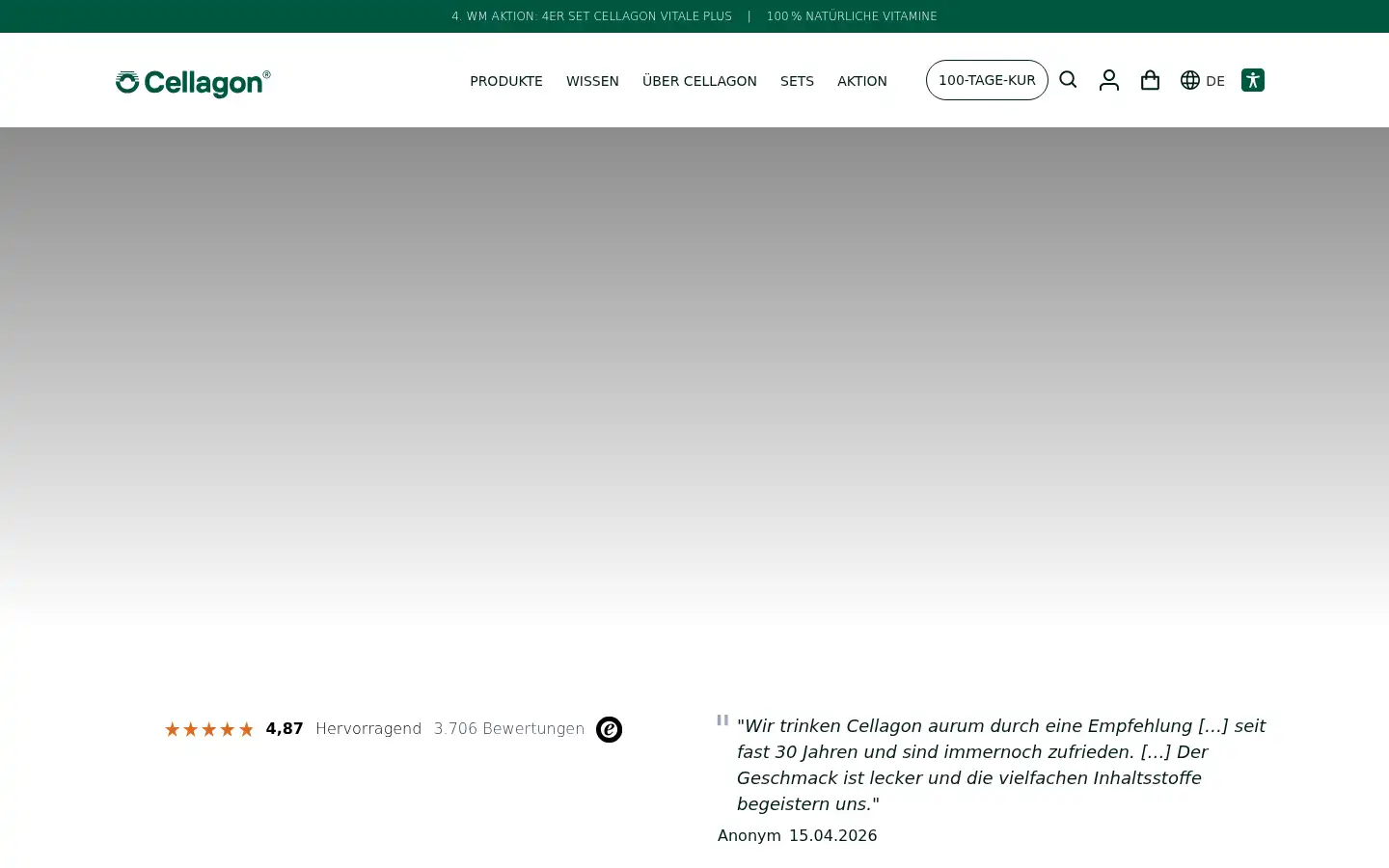Open the accessibility options icon
This screenshot has height=868, width=1389.
coord(1253,80)
